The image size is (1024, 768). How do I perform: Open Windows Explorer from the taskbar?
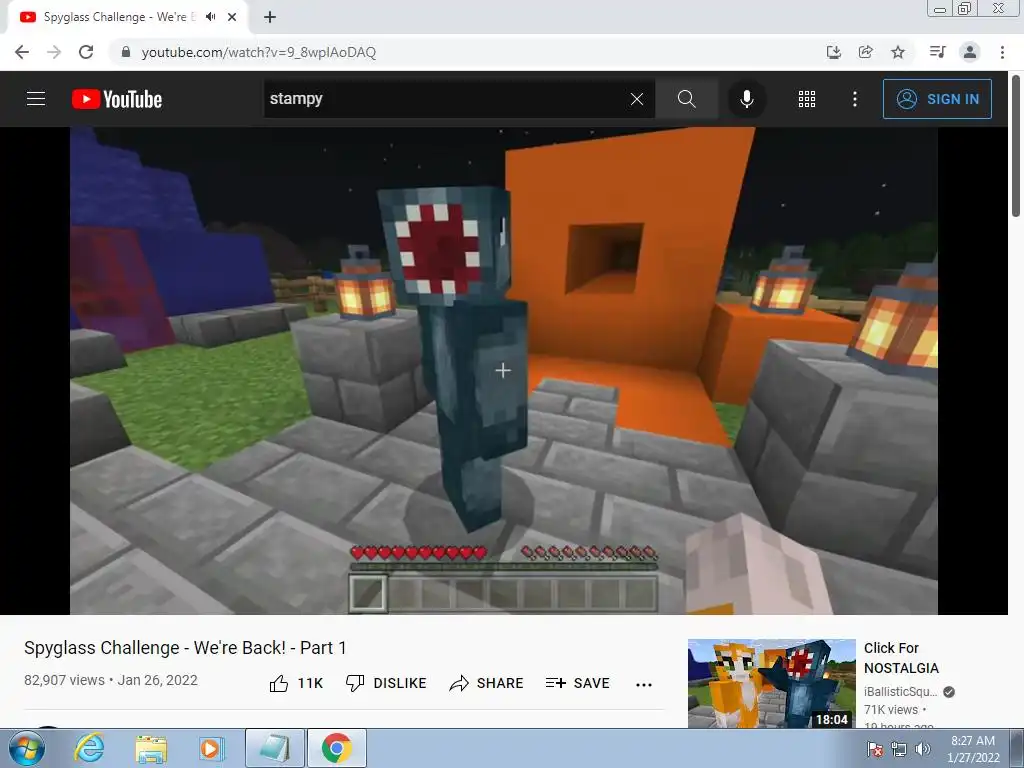point(151,748)
